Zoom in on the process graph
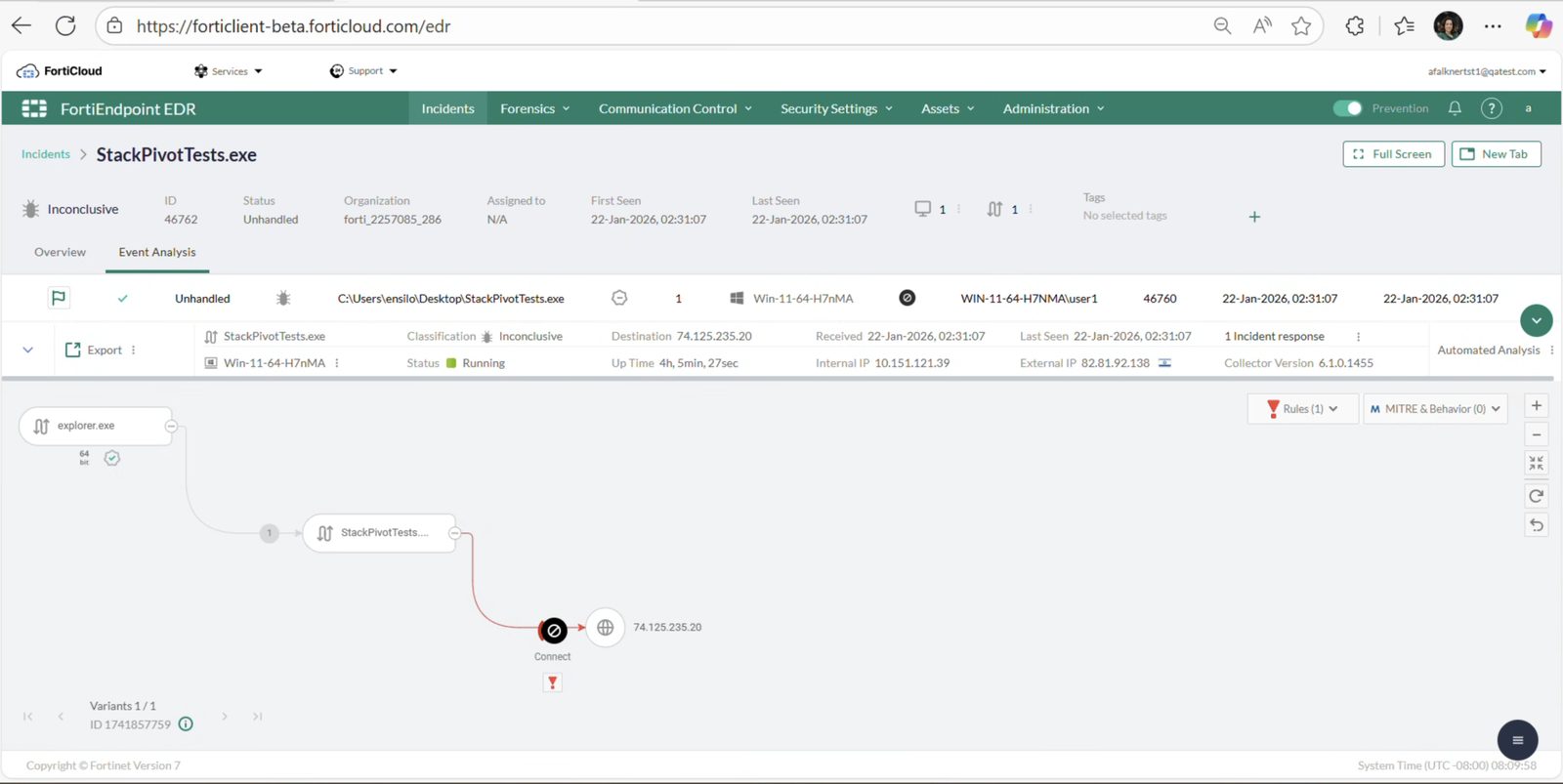 click(x=1537, y=406)
